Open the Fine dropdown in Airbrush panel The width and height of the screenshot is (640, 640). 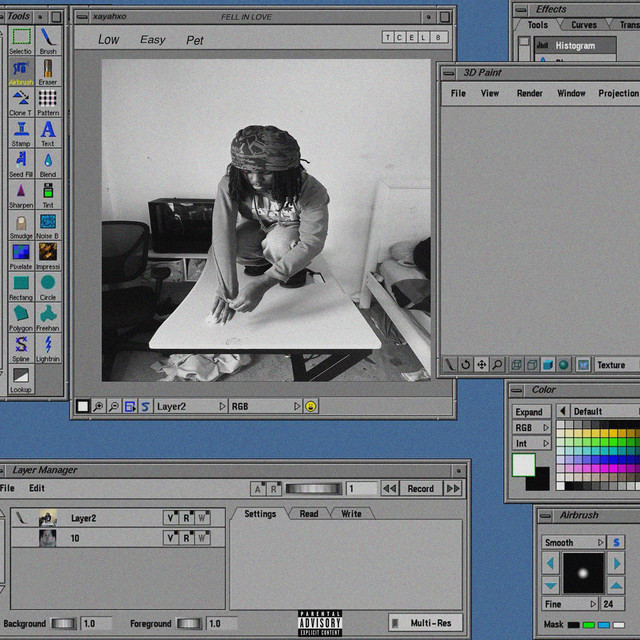[x=570, y=604]
